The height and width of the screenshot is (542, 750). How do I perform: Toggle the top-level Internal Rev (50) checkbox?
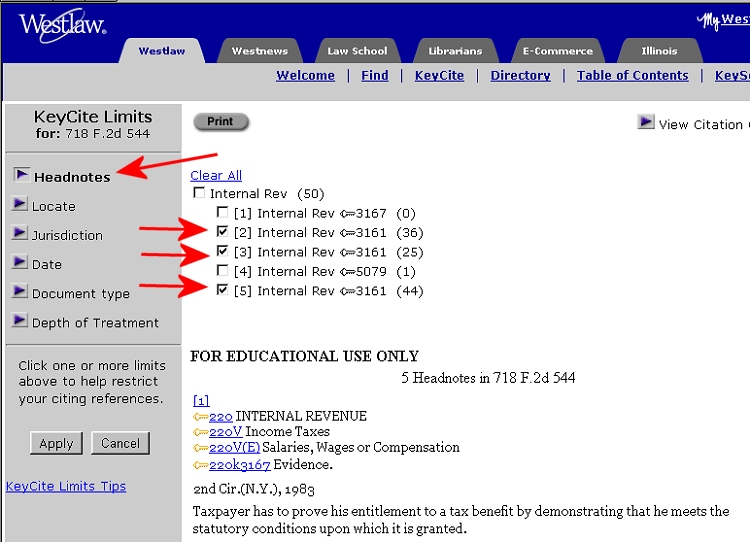coord(199,192)
